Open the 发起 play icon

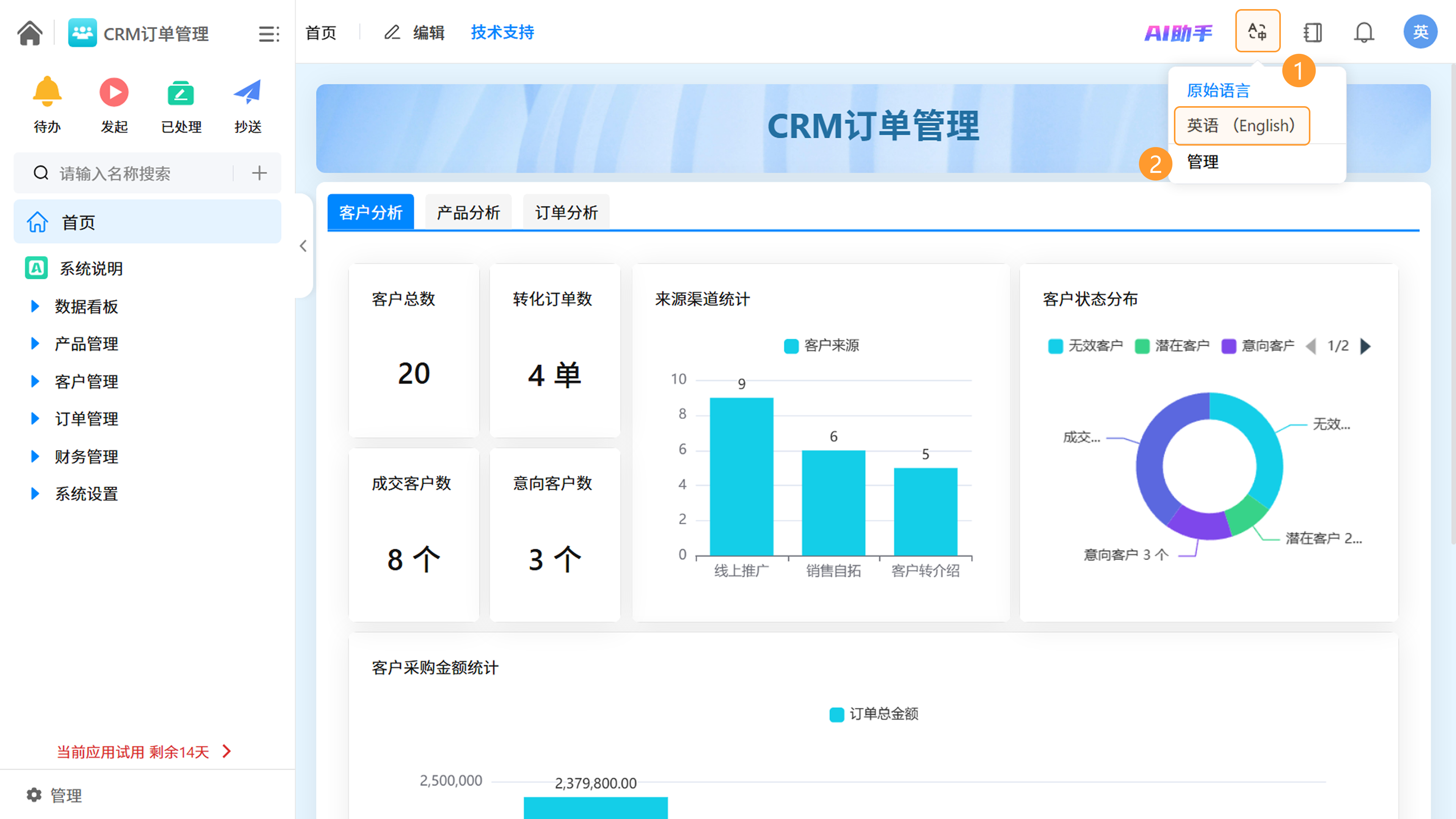coord(114,91)
